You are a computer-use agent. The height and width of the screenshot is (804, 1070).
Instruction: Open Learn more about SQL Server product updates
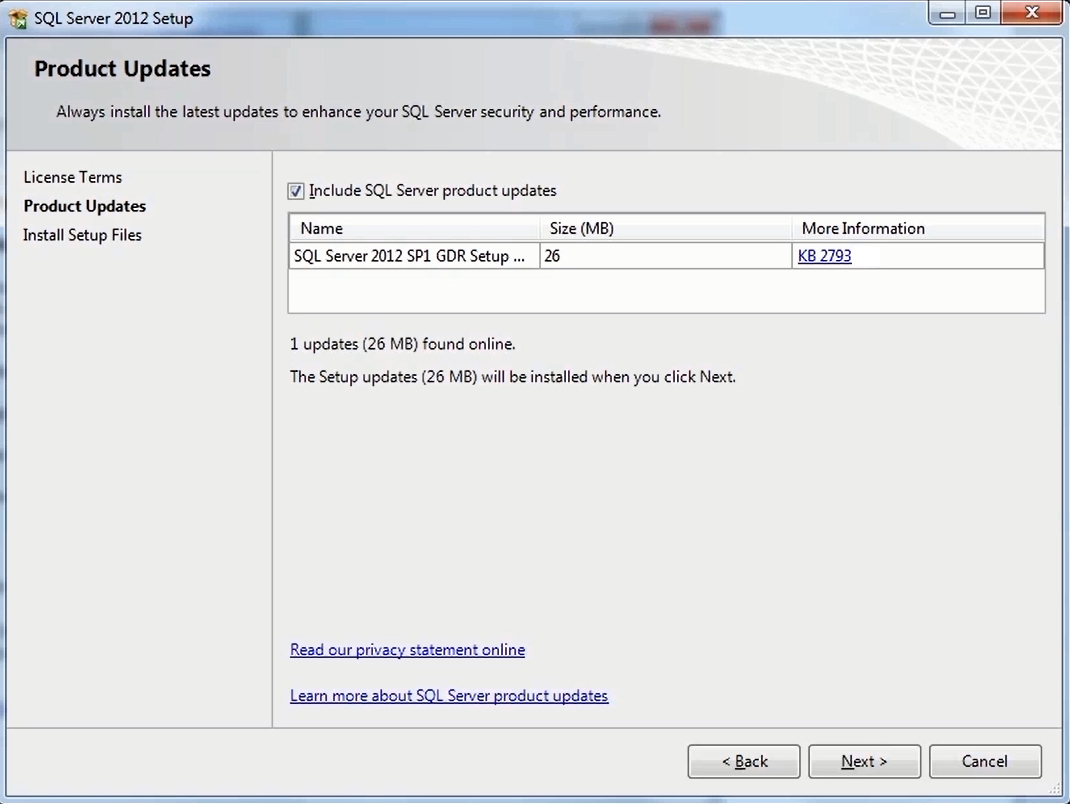449,695
